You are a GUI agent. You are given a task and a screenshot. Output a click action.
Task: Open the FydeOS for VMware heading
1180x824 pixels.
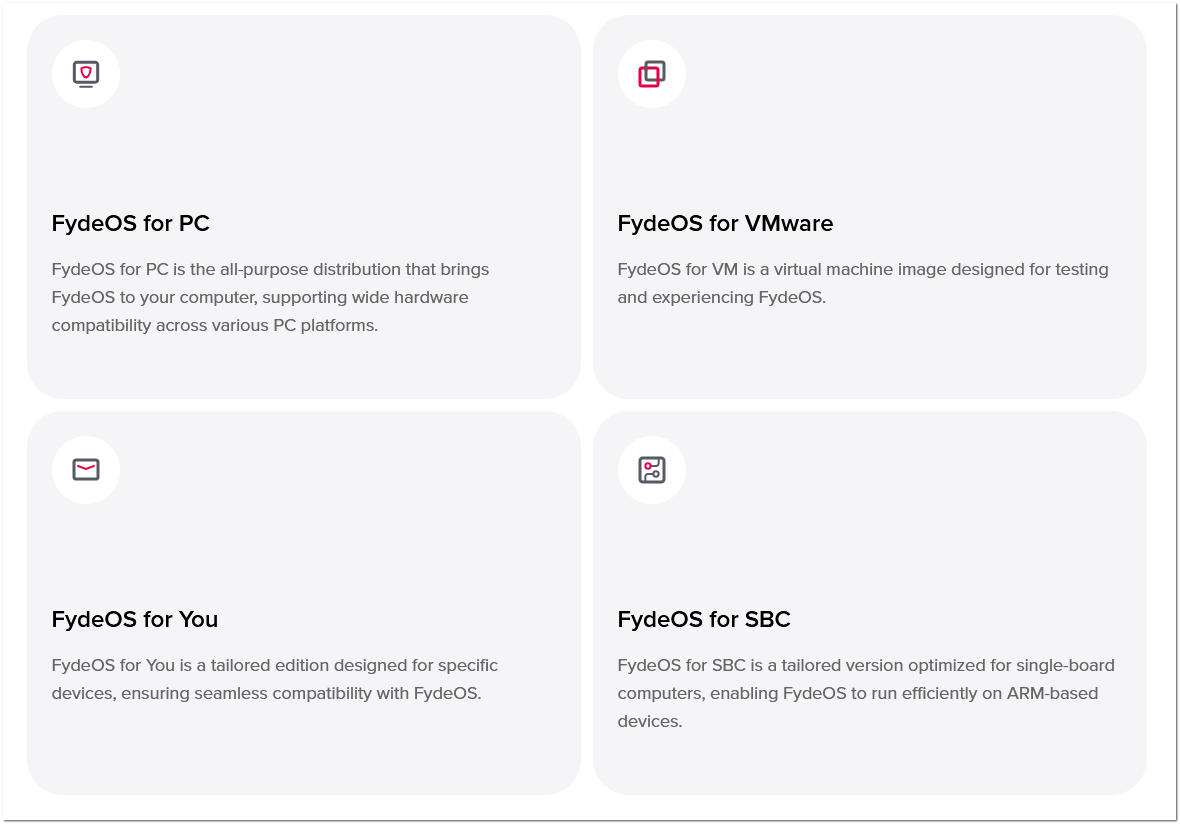(x=725, y=223)
